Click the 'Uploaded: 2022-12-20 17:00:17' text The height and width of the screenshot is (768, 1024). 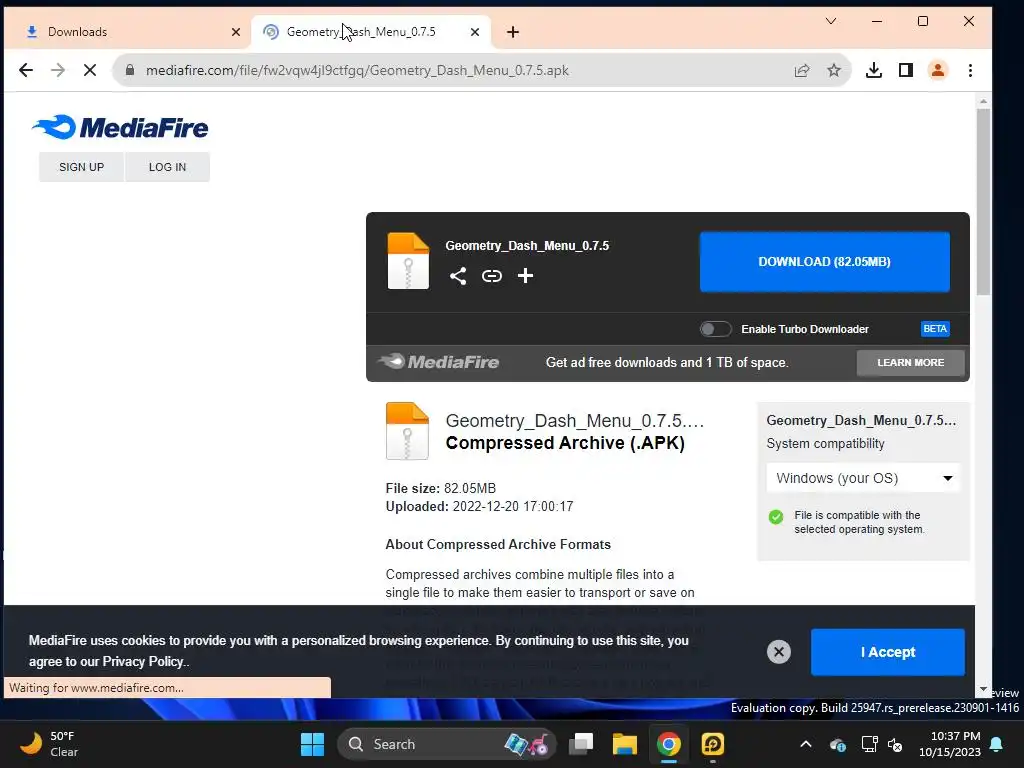click(x=479, y=507)
